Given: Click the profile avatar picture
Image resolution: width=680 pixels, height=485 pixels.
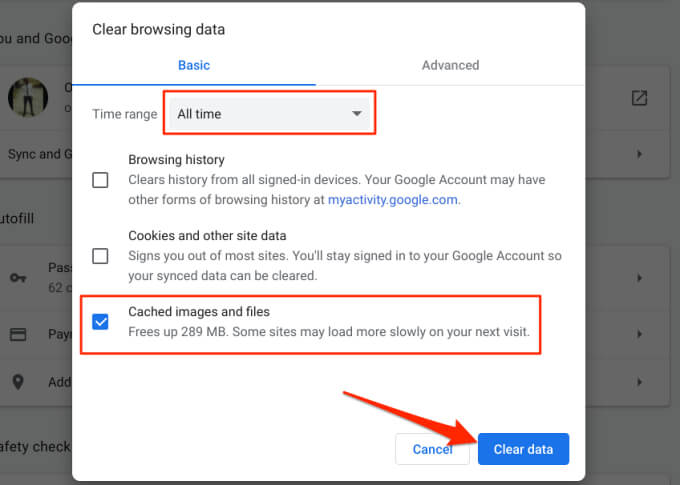Looking at the screenshot, I should (28, 96).
